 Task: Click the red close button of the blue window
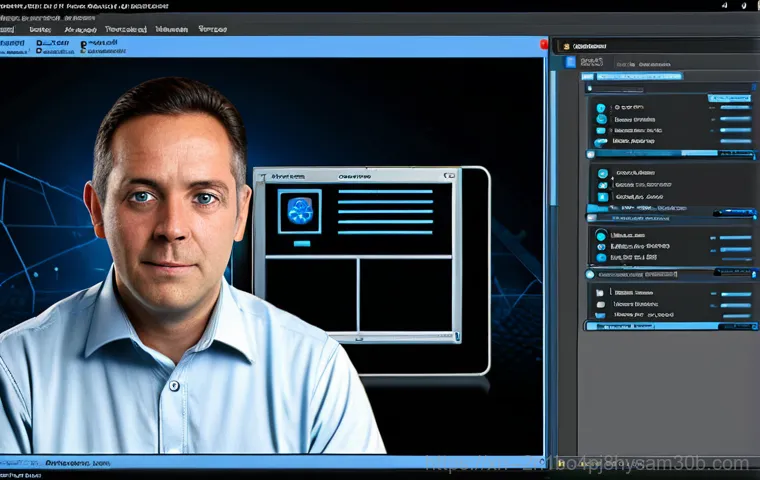point(543,45)
